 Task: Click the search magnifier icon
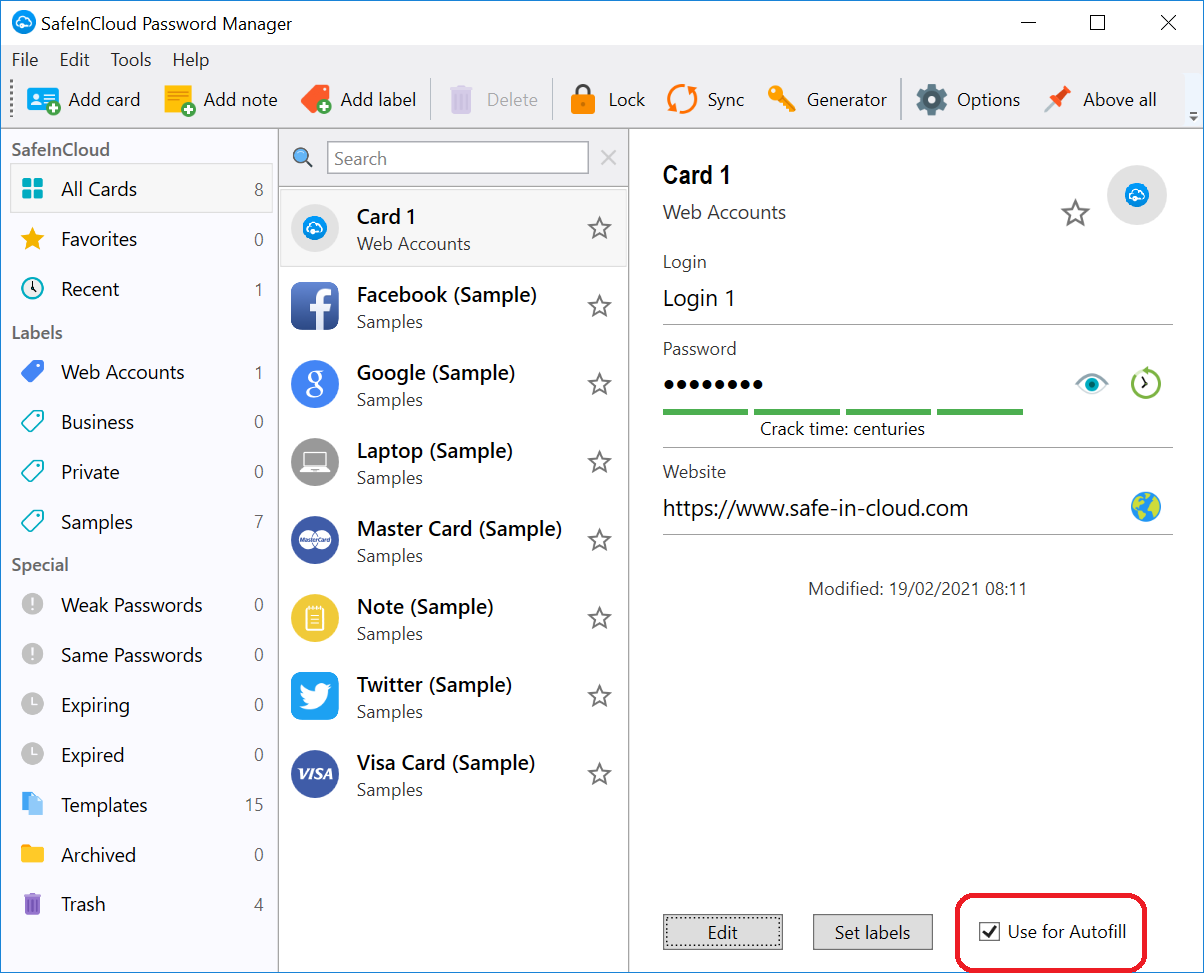[x=302, y=157]
